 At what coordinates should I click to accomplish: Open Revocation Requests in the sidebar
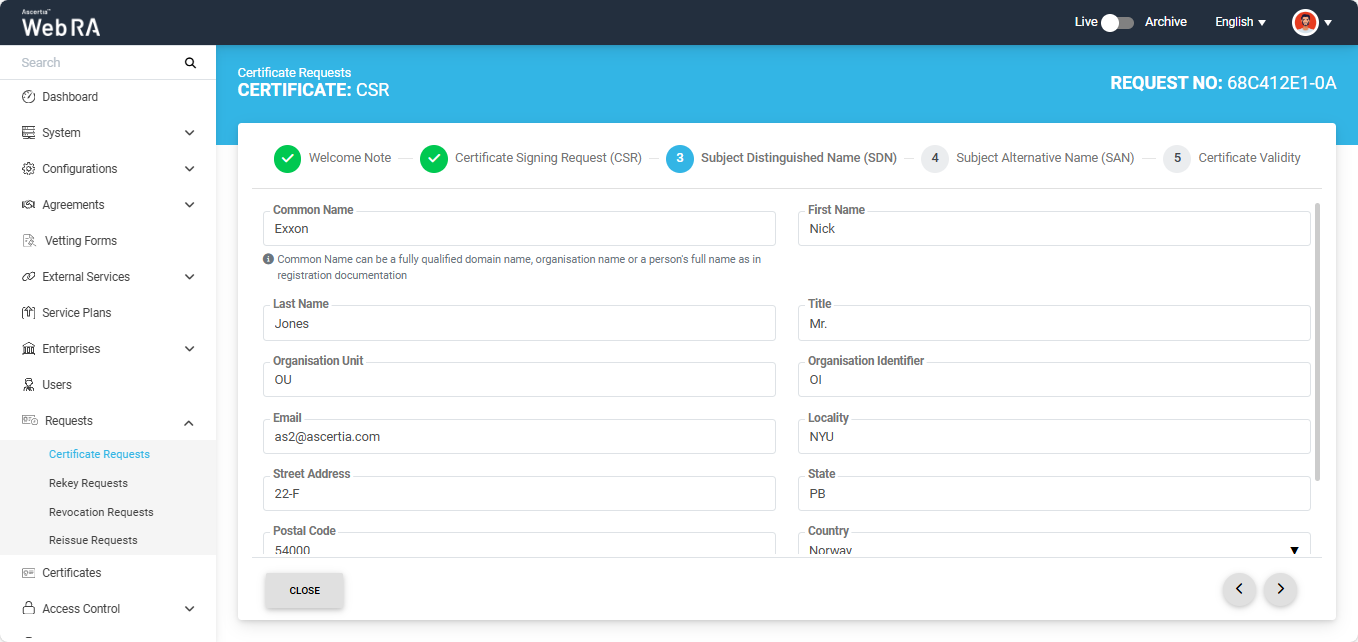click(x=101, y=512)
